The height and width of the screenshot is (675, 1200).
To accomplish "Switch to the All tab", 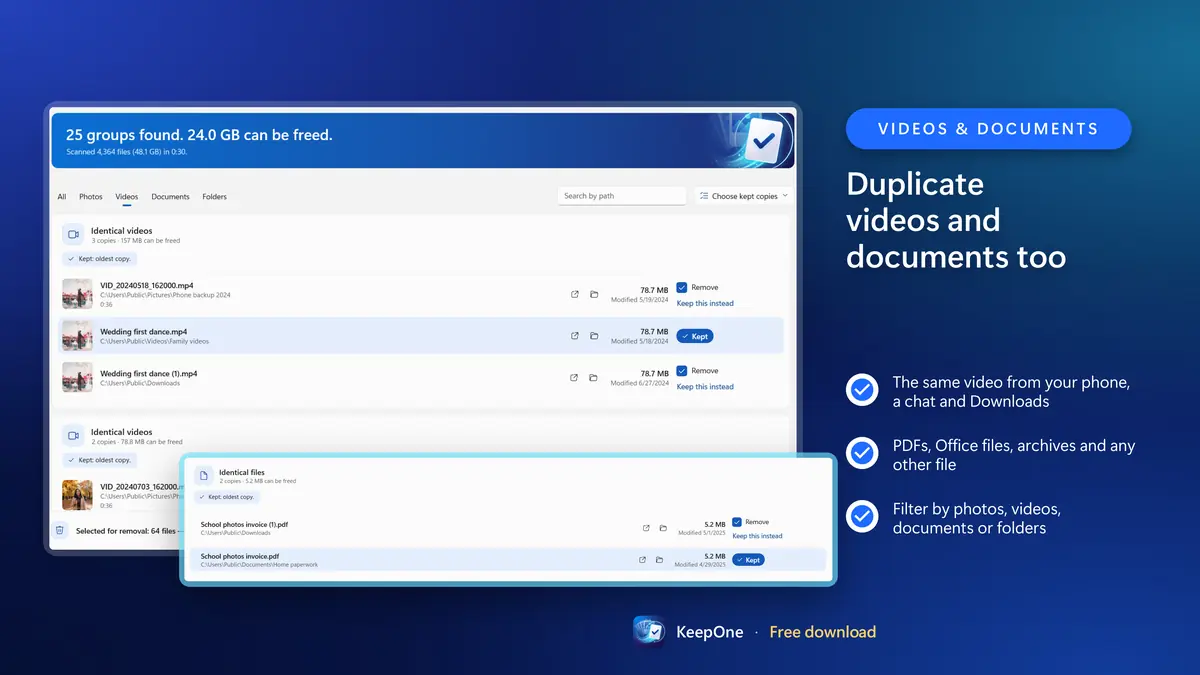I will coord(62,197).
